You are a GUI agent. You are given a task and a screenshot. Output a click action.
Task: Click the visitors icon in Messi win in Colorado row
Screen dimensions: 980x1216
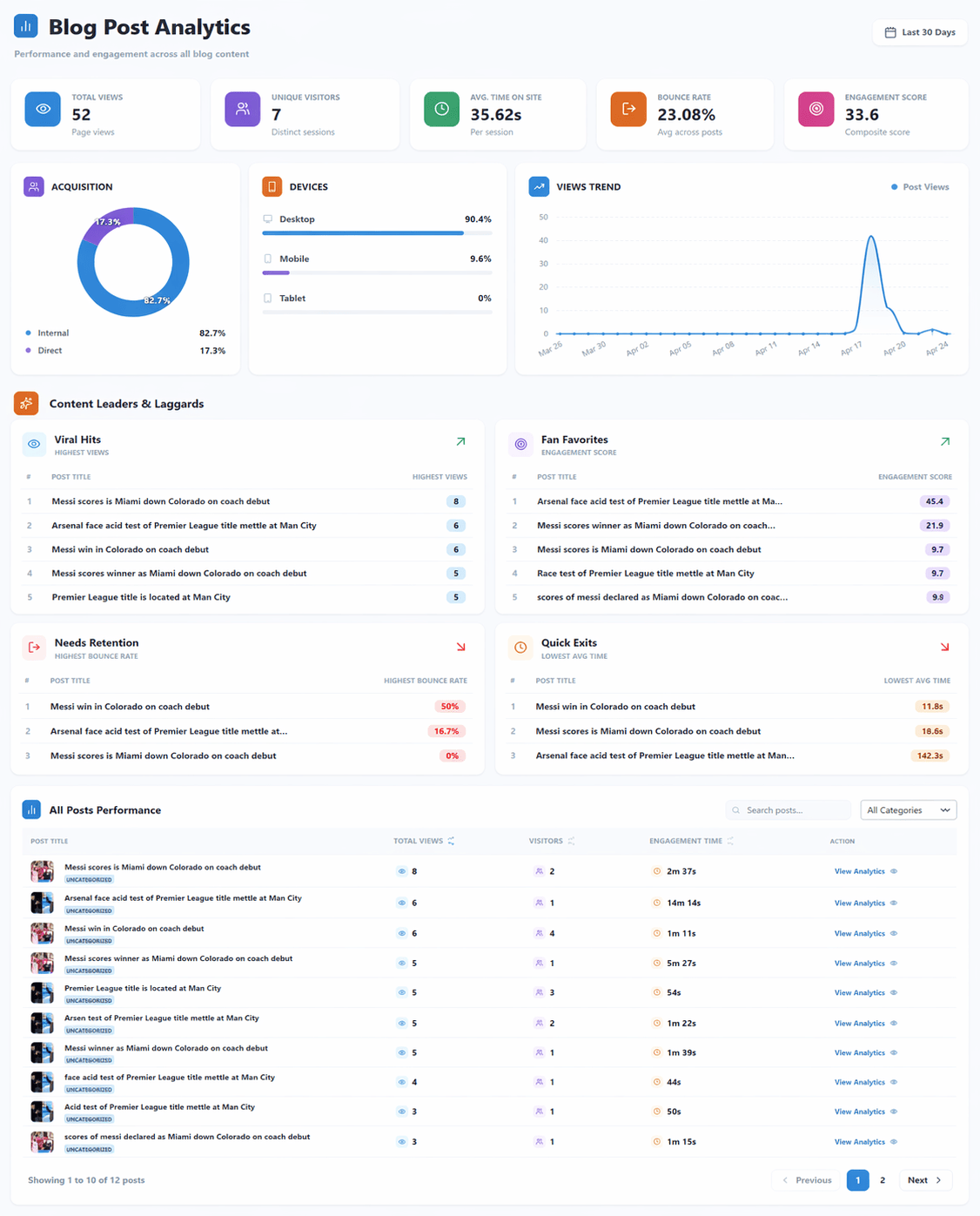(540, 933)
